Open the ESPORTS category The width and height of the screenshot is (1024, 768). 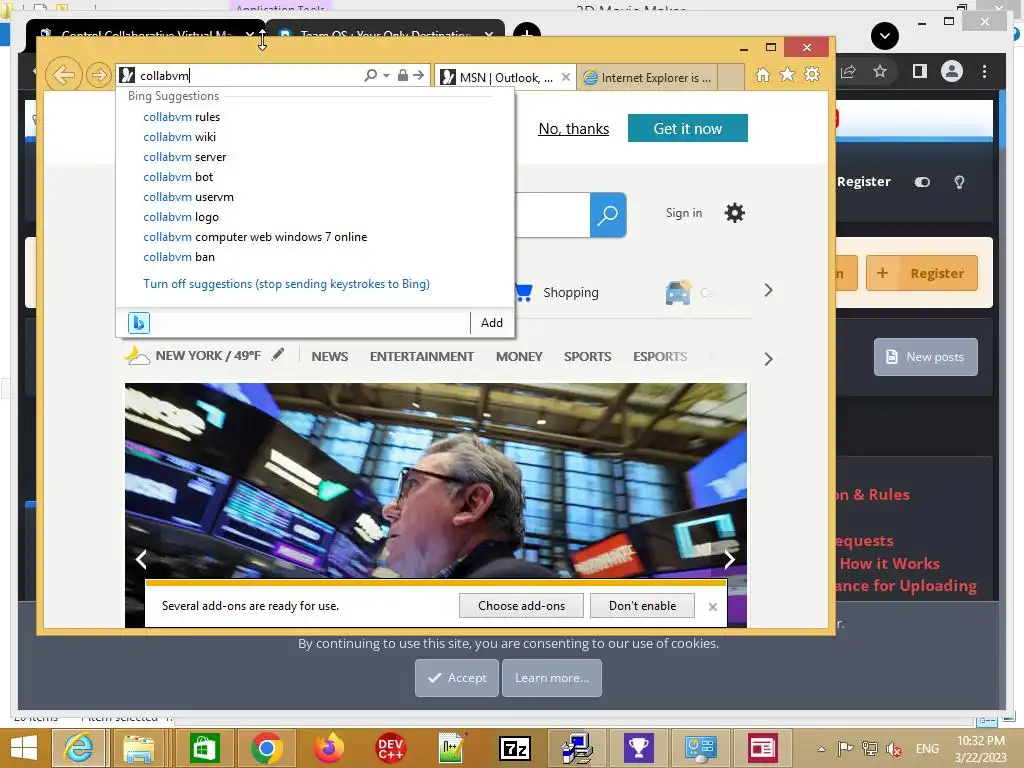(660, 357)
